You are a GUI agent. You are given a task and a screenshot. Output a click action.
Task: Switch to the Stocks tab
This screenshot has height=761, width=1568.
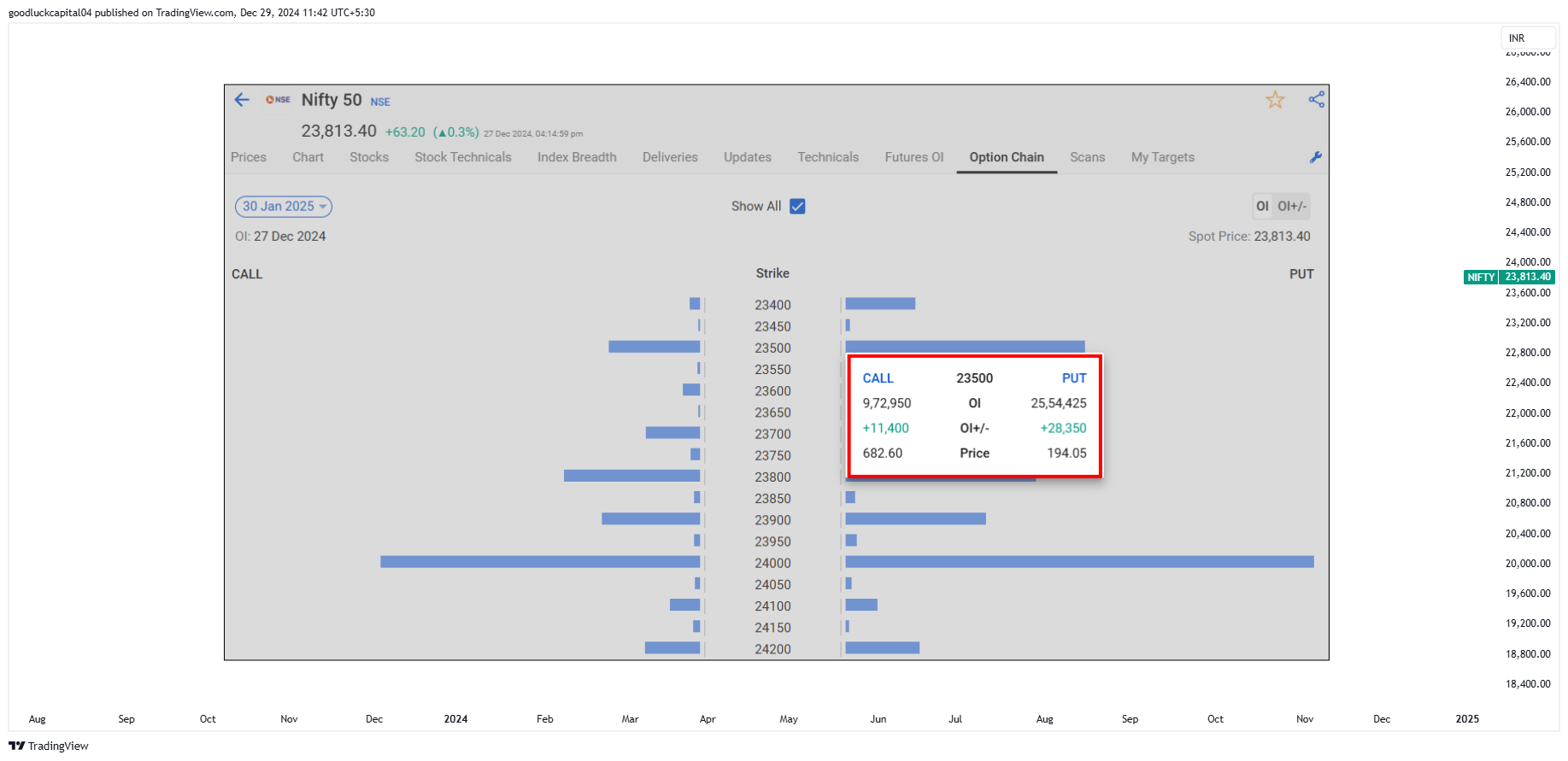(369, 157)
